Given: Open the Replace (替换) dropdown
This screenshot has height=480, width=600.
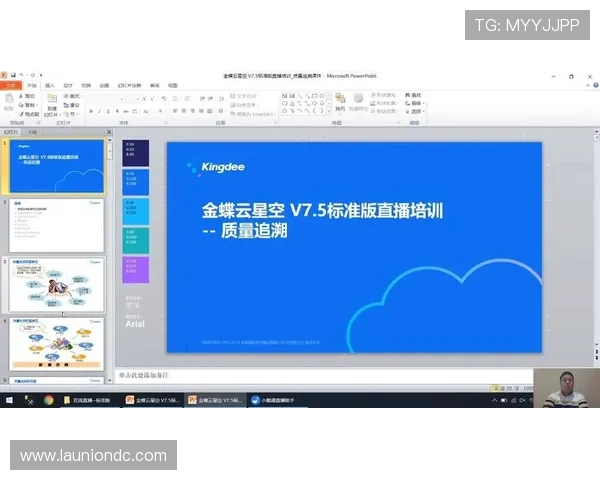Looking at the screenshot, I should click(415, 103).
